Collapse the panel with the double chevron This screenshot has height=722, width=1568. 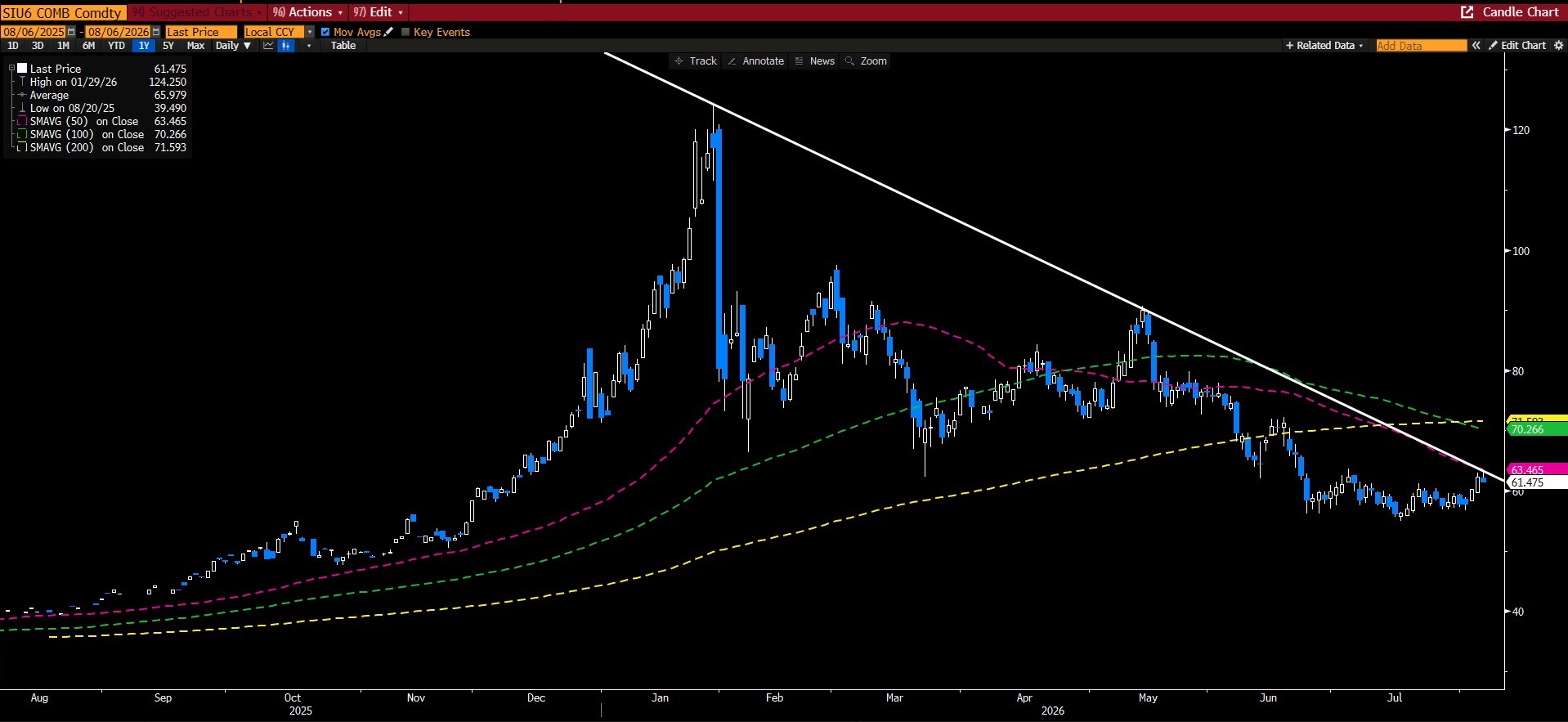1476,46
